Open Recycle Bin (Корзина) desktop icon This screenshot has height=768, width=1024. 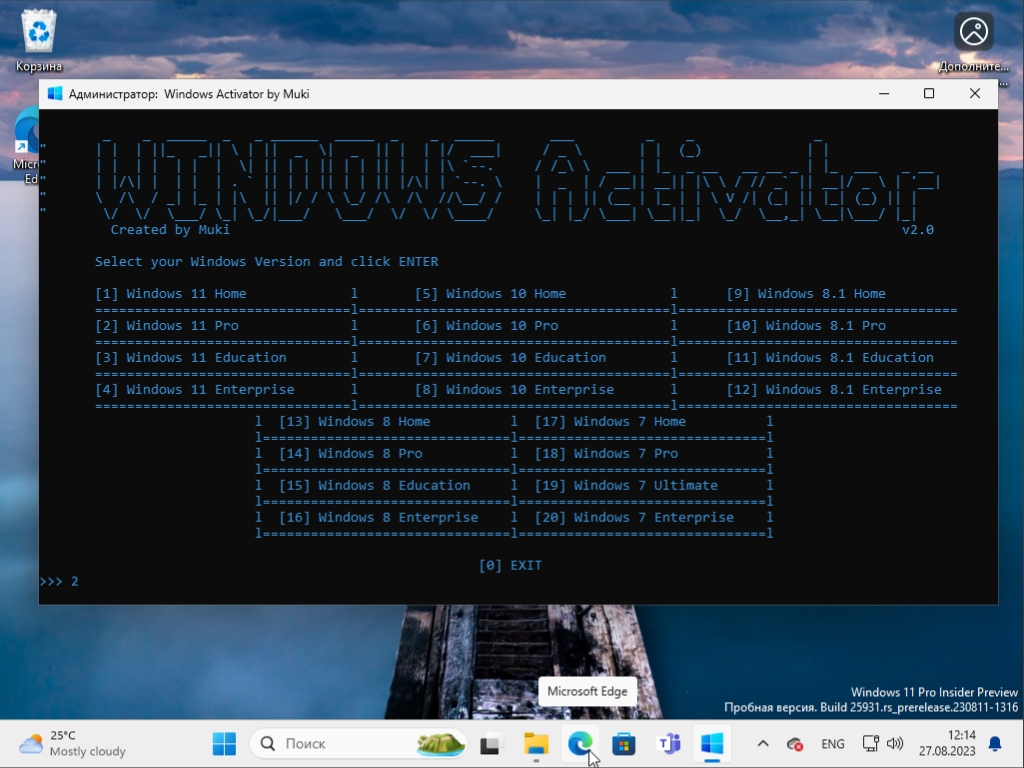pyautogui.click(x=39, y=40)
